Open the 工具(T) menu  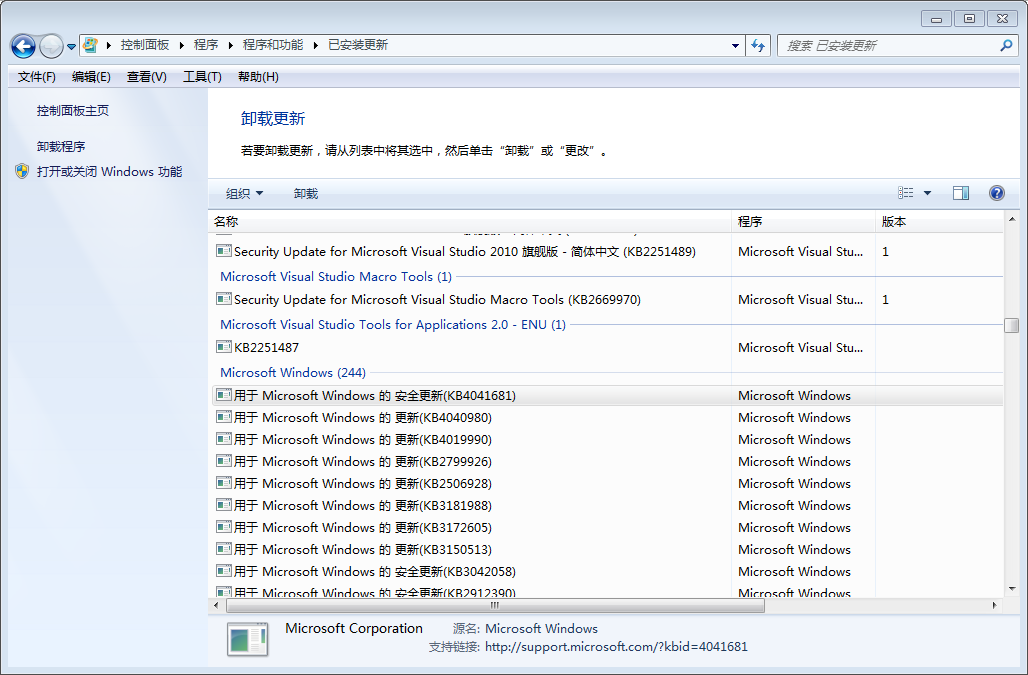[202, 77]
